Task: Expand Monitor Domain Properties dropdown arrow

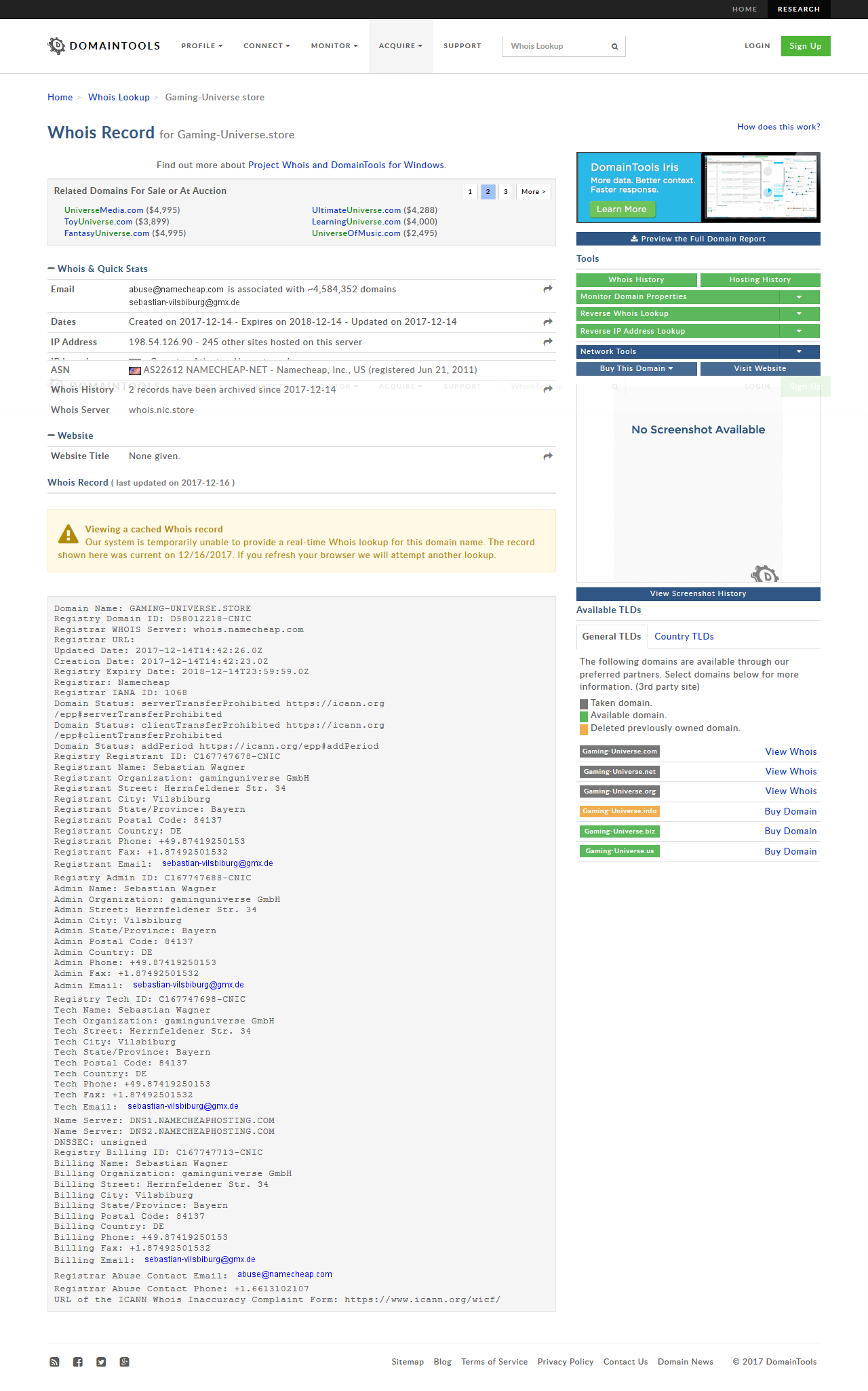Action: pyautogui.click(x=800, y=297)
